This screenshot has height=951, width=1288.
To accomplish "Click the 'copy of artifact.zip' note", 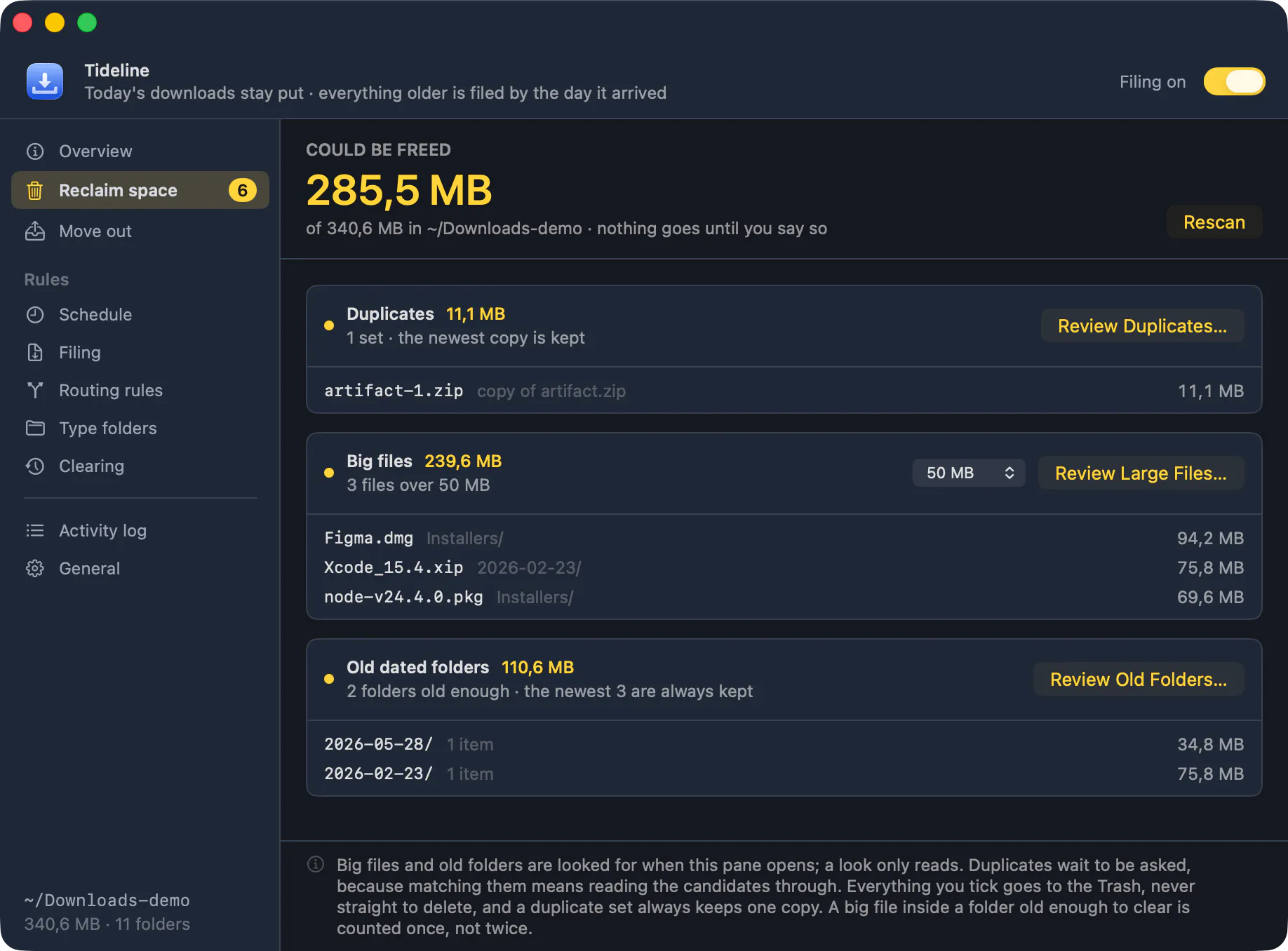I will pos(551,391).
